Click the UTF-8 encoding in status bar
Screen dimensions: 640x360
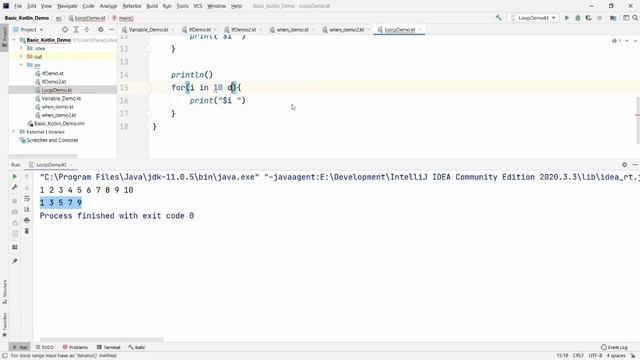(595, 356)
